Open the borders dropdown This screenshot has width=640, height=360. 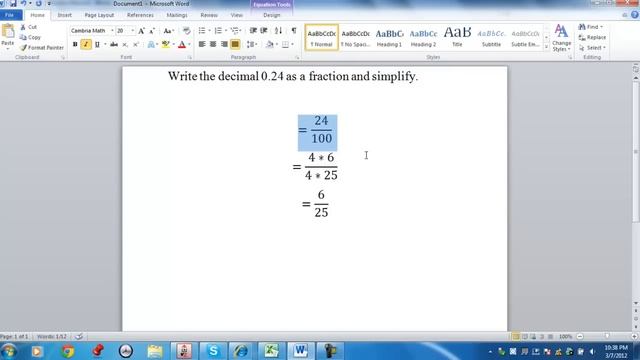(x=292, y=44)
